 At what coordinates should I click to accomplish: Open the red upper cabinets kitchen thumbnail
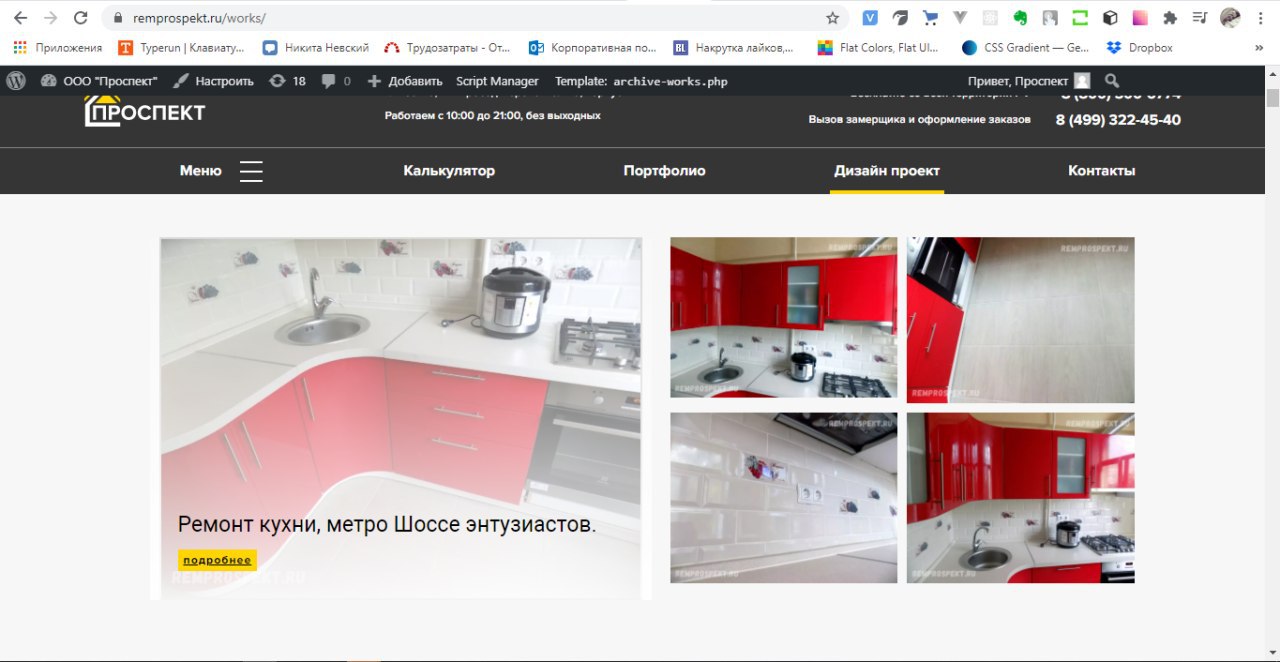click(783, 317)
